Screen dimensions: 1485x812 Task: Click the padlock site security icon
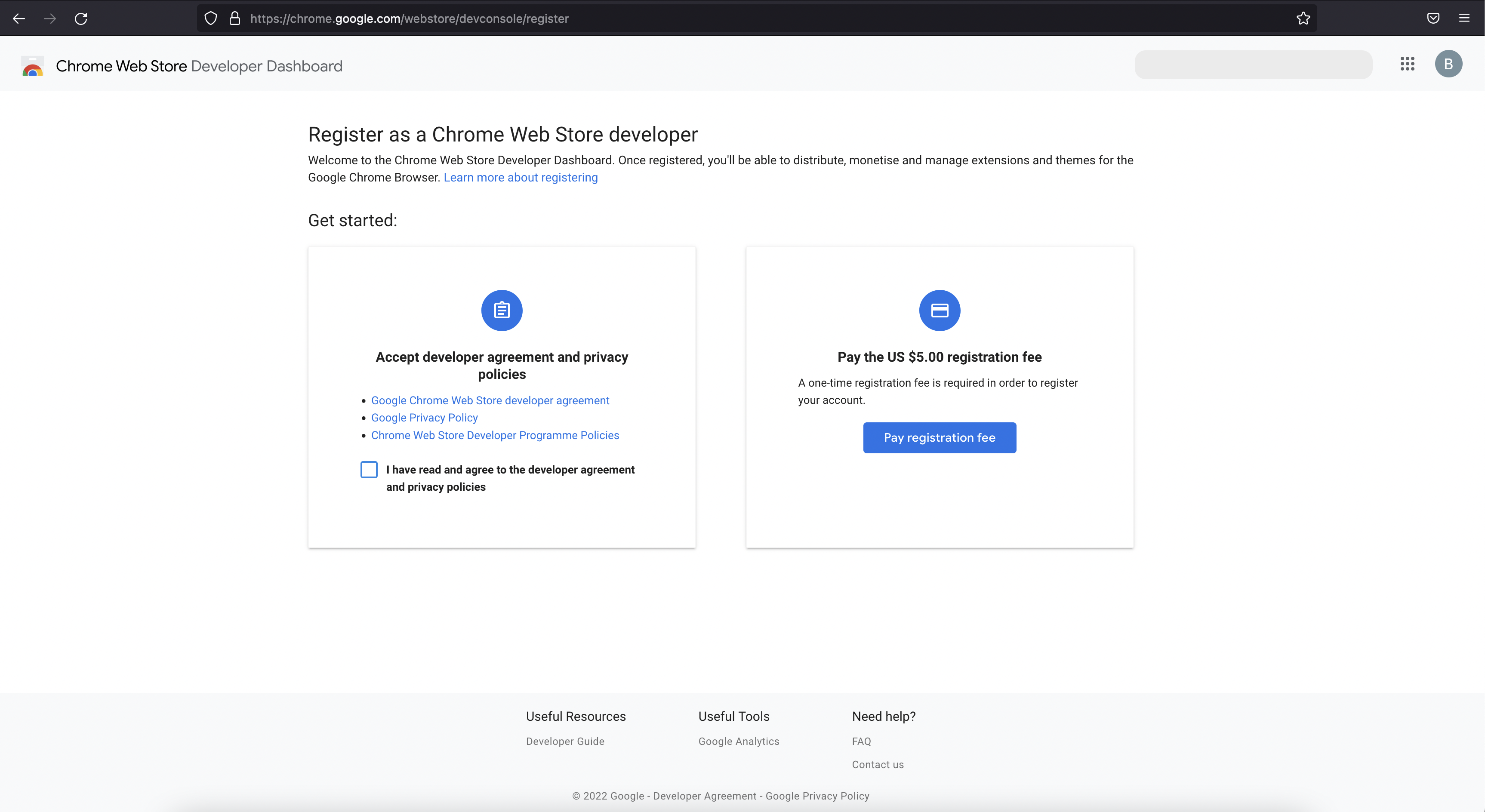234,18
